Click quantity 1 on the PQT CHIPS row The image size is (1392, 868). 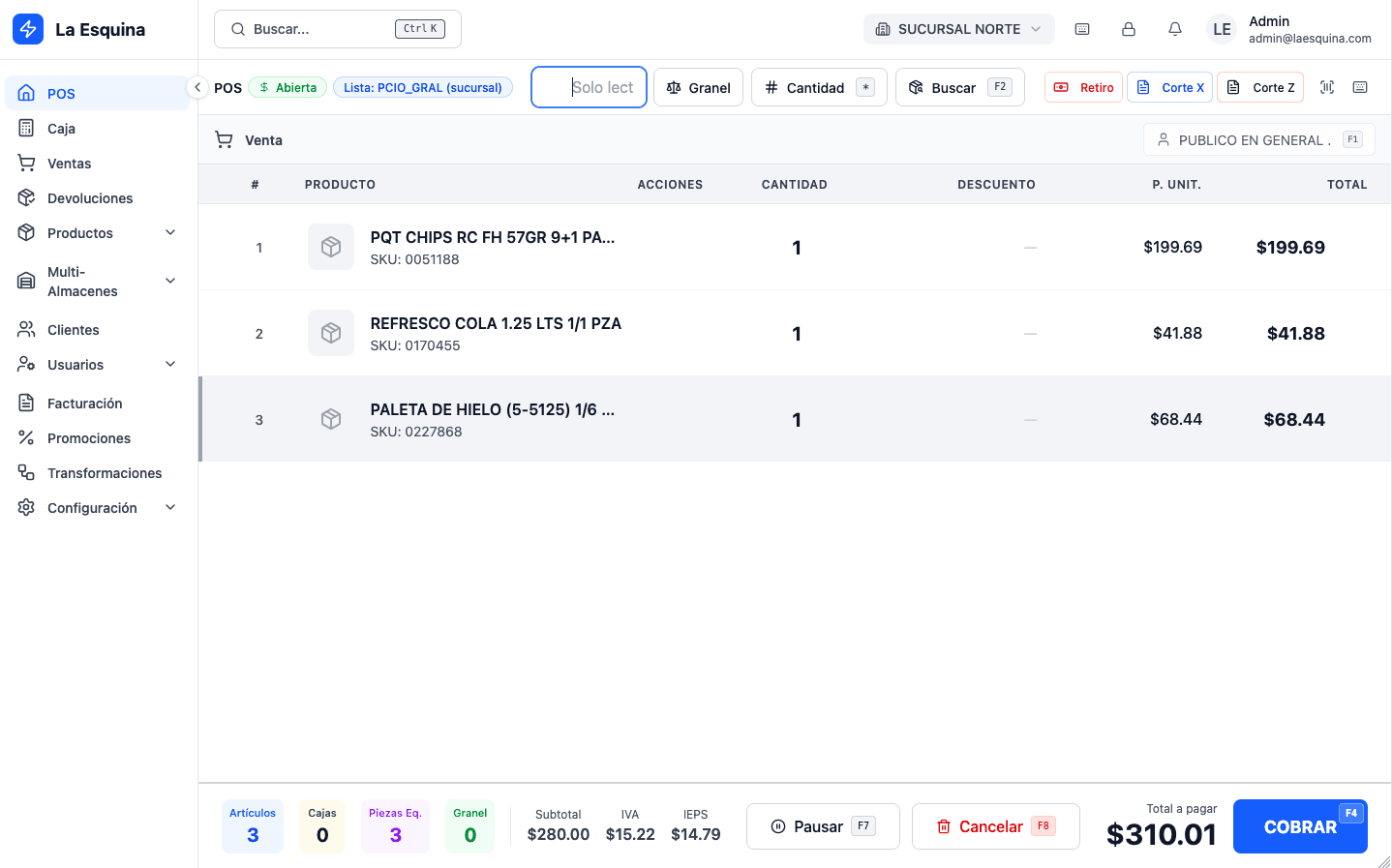[796, 248]
